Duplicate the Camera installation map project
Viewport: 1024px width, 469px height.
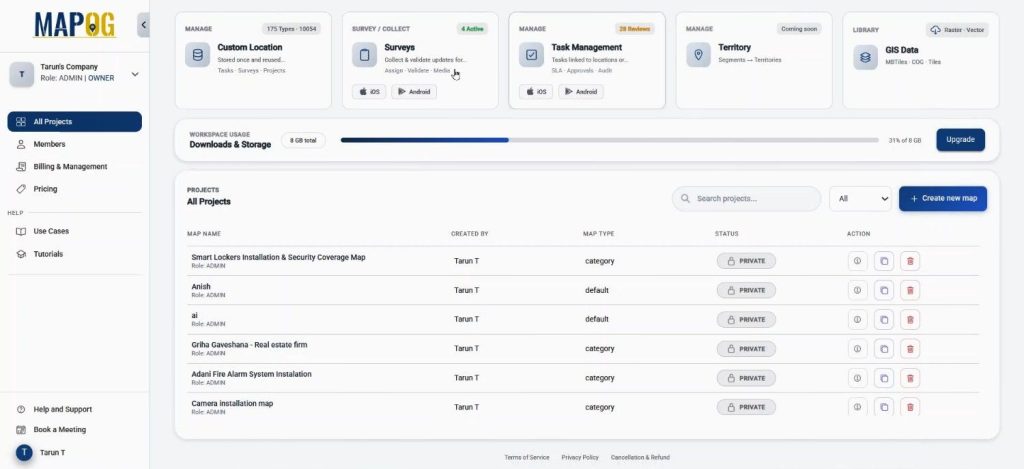884,407
